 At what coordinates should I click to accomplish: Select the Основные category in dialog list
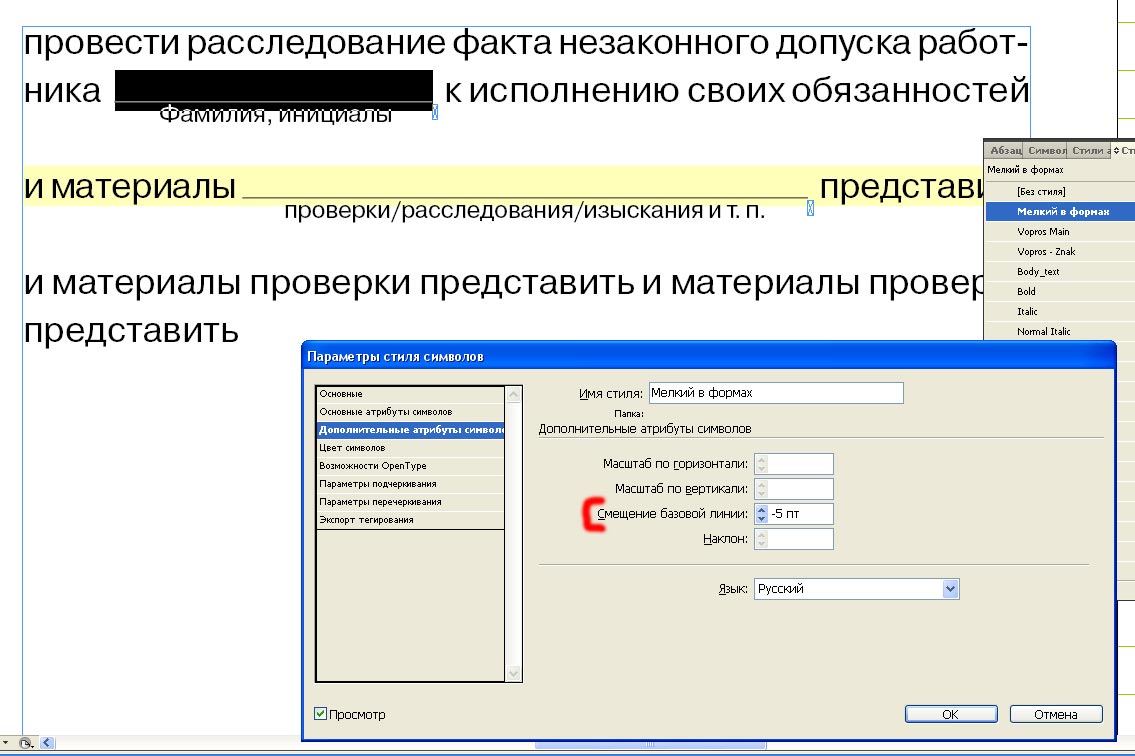[410, 394]
